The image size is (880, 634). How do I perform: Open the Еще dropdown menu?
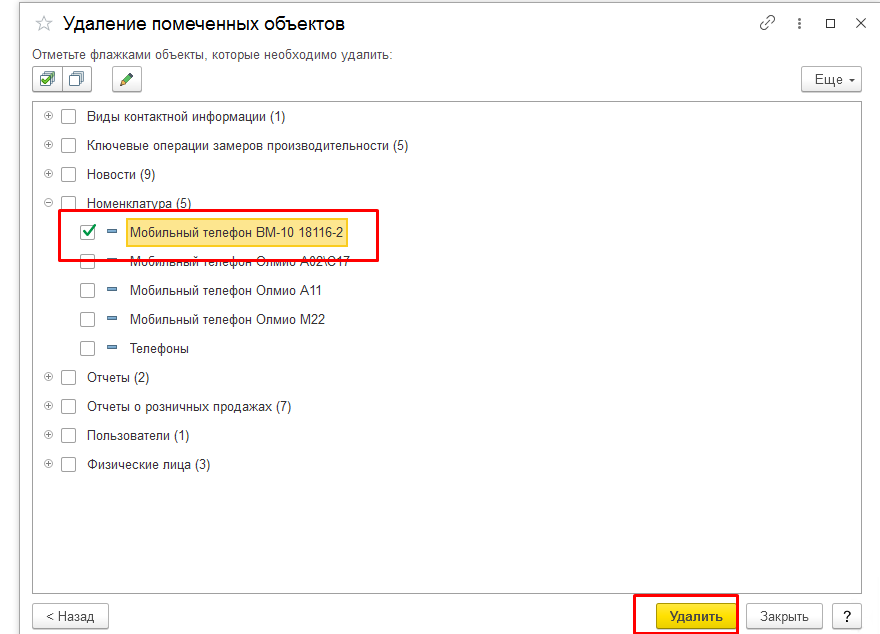(x=831, y=80)
